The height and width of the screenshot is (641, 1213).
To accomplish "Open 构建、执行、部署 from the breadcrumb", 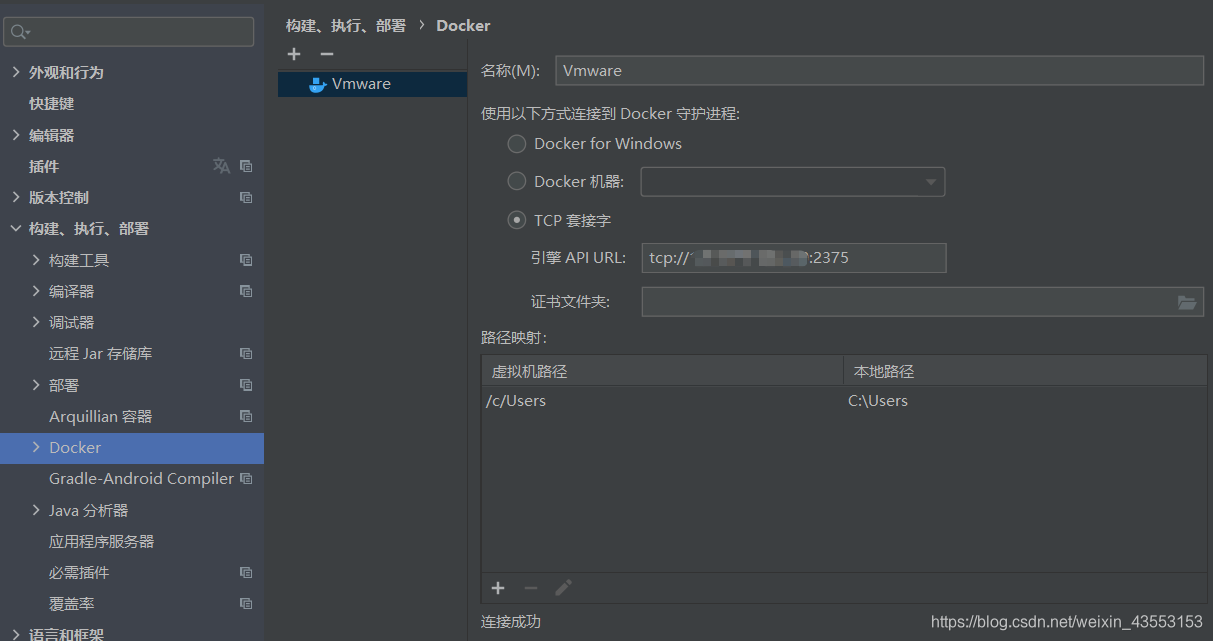I will [x=347, y=25].
